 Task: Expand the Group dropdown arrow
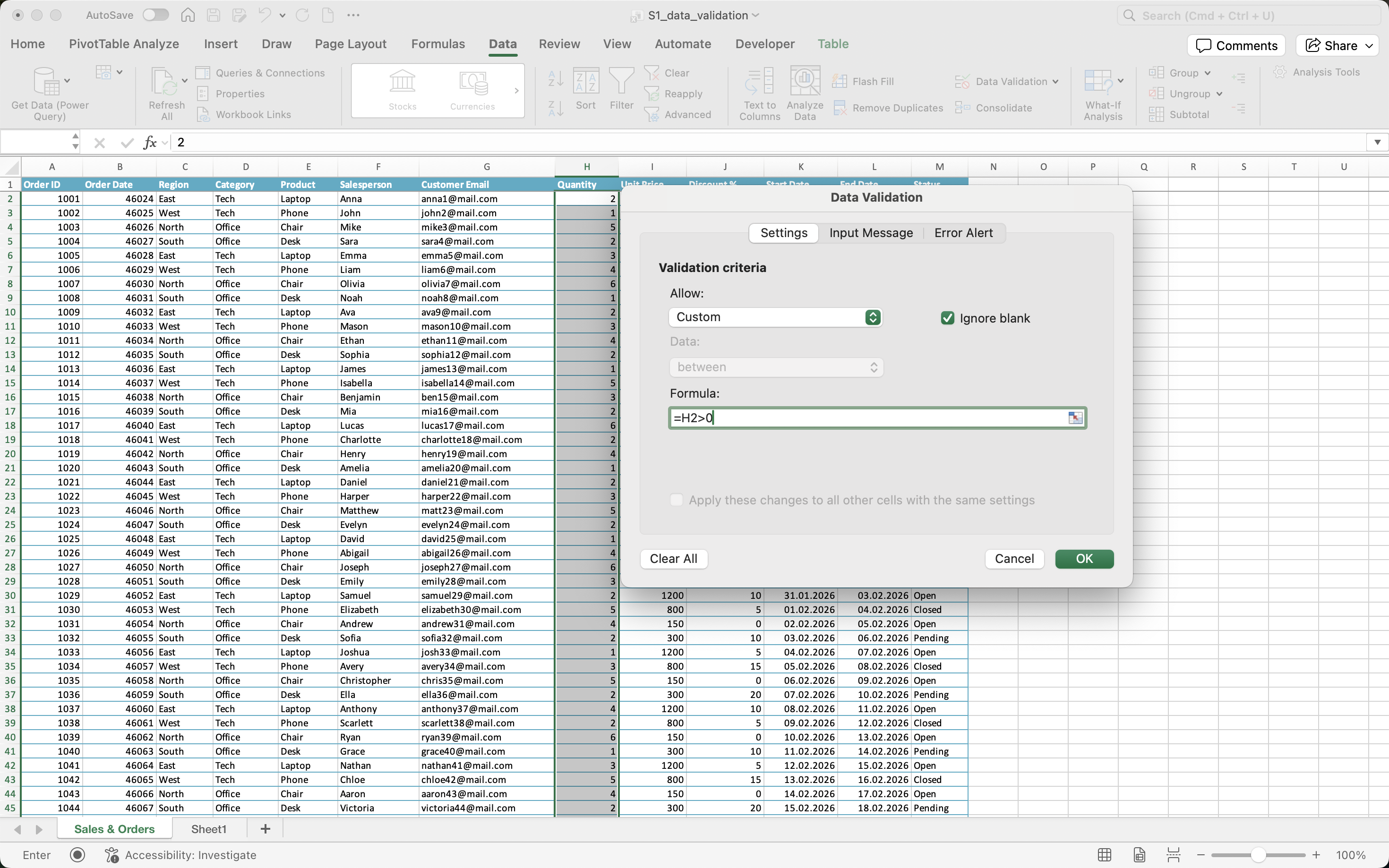[1208, 73]
